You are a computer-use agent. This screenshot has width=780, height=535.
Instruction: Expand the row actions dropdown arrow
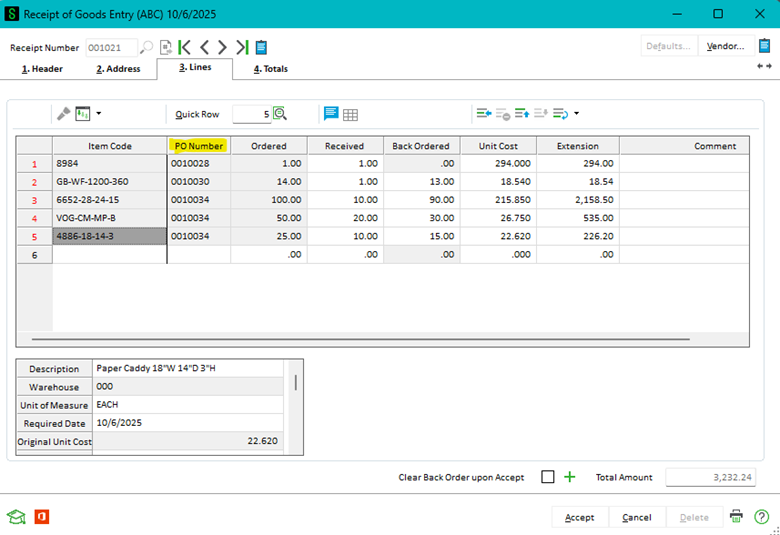click(x=576, y=114)
